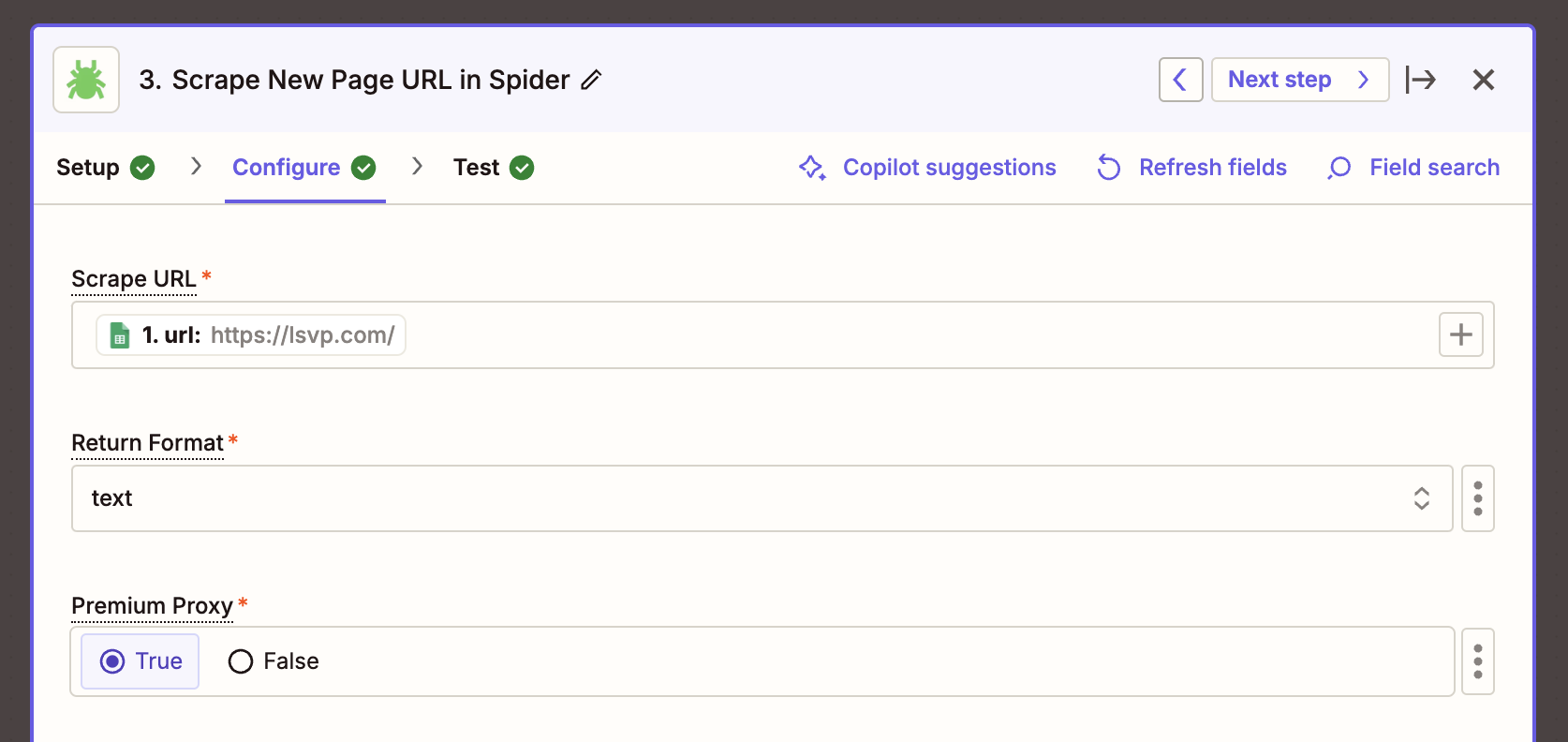
Task: Click the expand panel arrow icon
Action: [x=1420, y=80]
